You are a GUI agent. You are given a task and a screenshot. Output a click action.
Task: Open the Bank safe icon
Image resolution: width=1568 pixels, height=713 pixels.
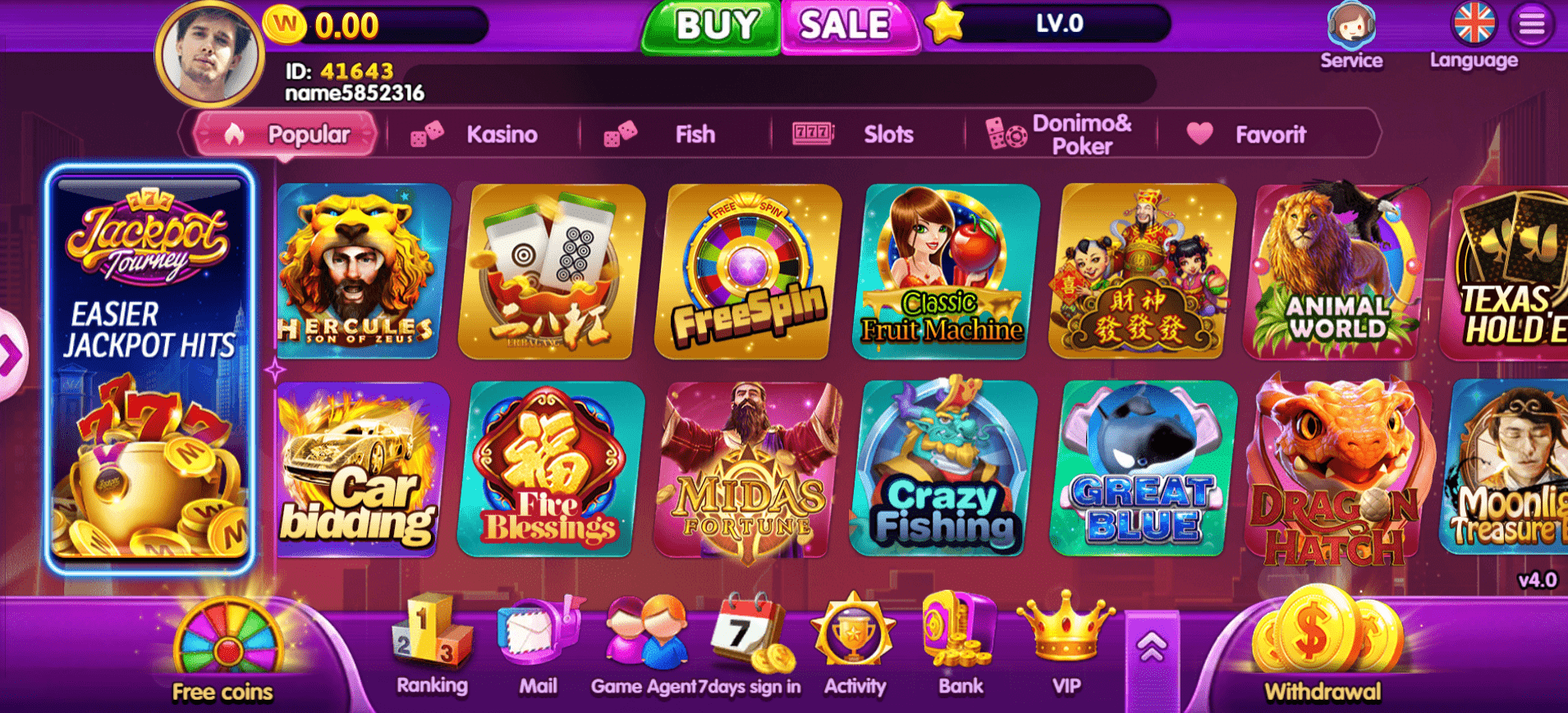coord(958,630)
